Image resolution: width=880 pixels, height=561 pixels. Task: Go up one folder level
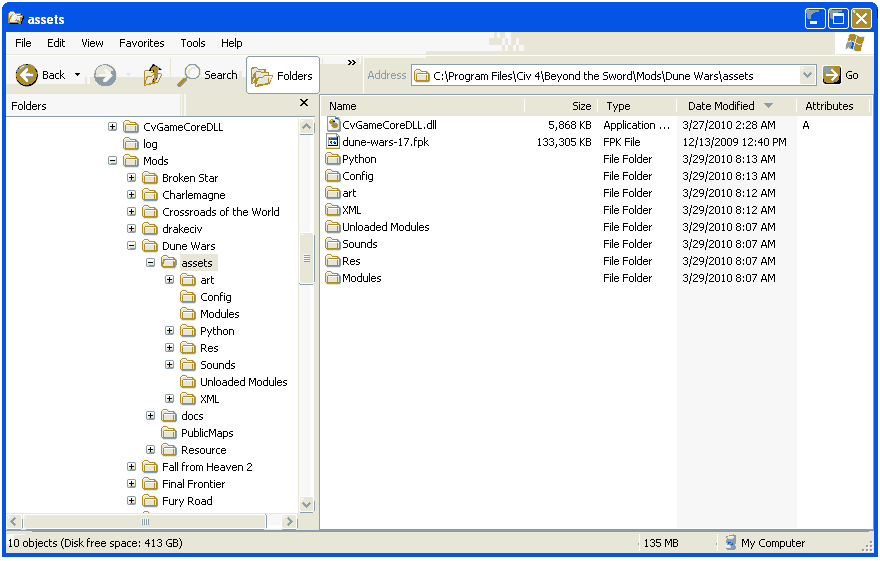coord(152,75)
